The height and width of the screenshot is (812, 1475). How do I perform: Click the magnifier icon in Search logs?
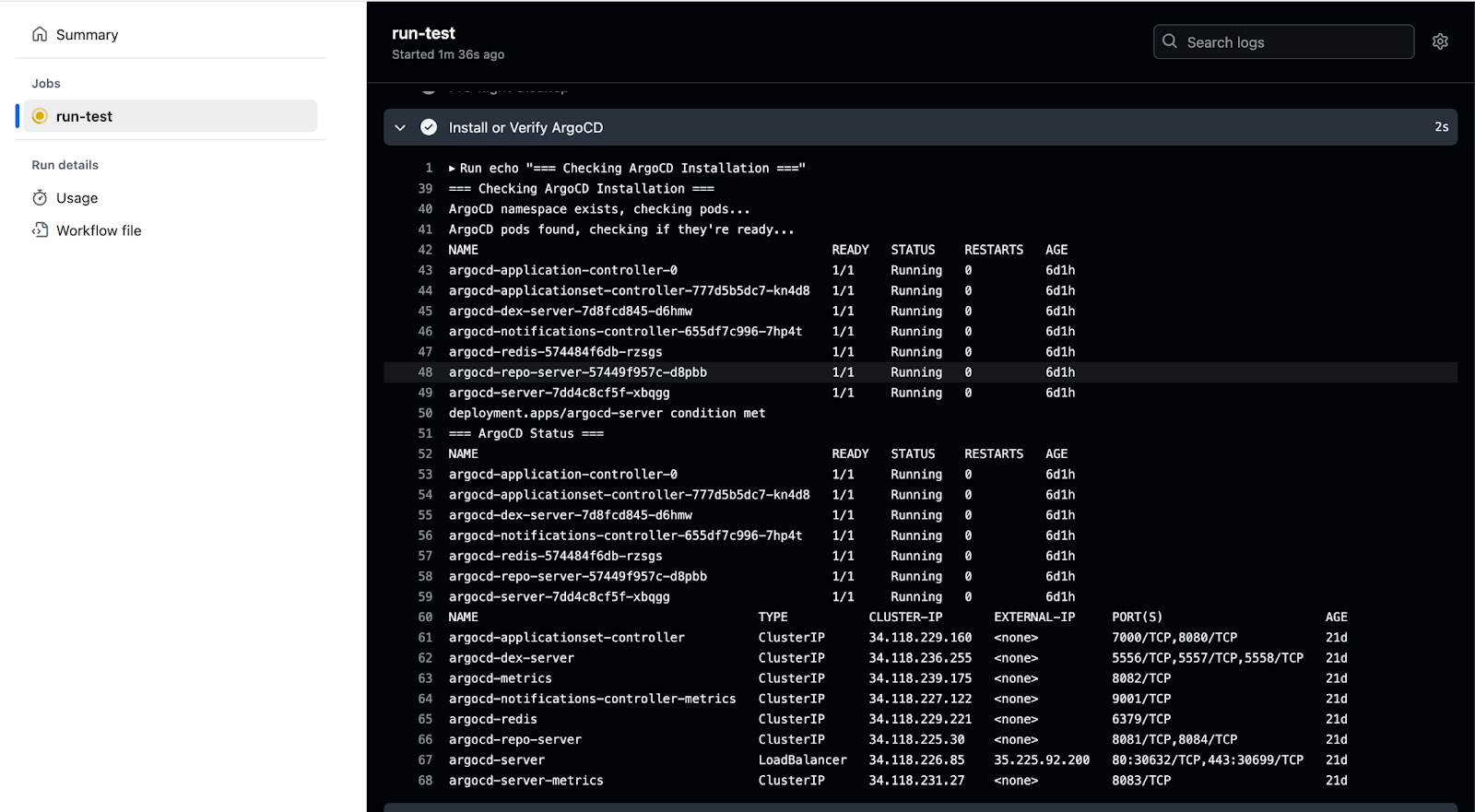click(x=1170, y=41)
